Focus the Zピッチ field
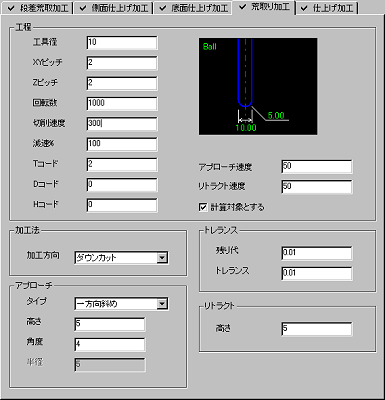 coord(122,83)
